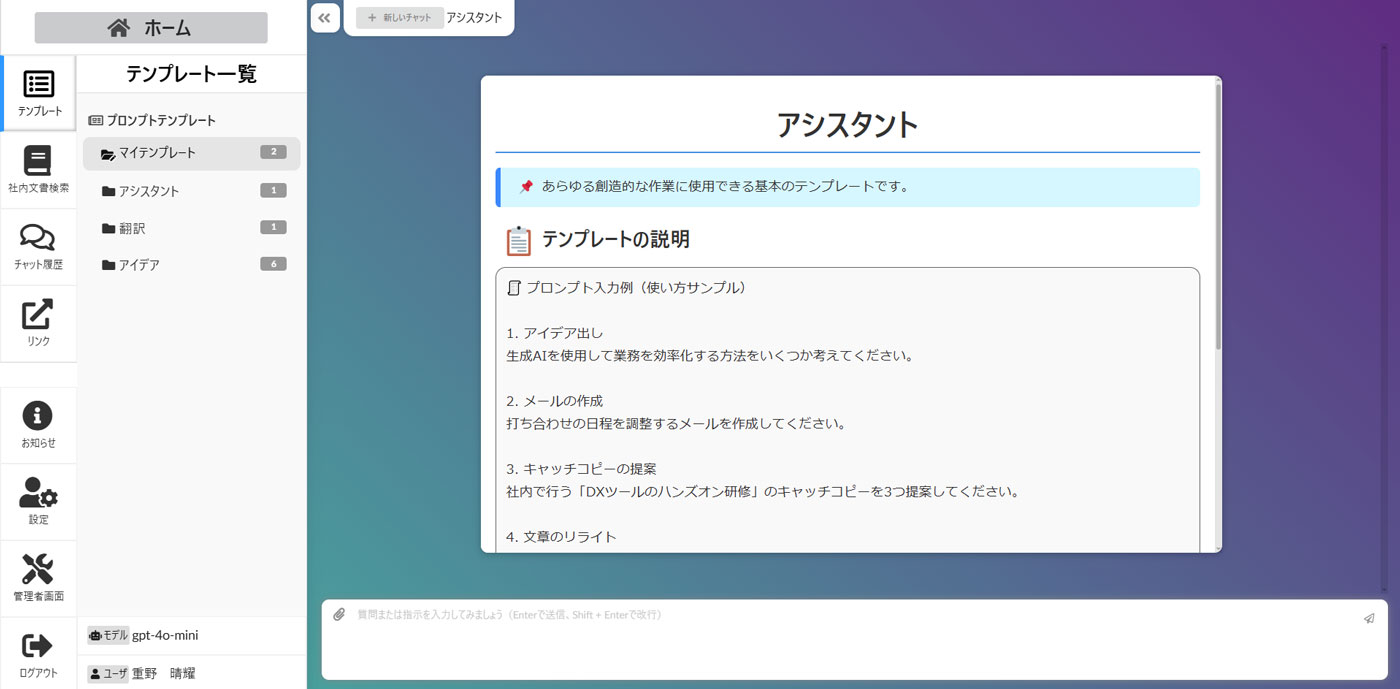Image resolution: width=1400 pixels, height=689 pixels.
Task: Click the paperclip attachment icon
Action: pos(339,615)
